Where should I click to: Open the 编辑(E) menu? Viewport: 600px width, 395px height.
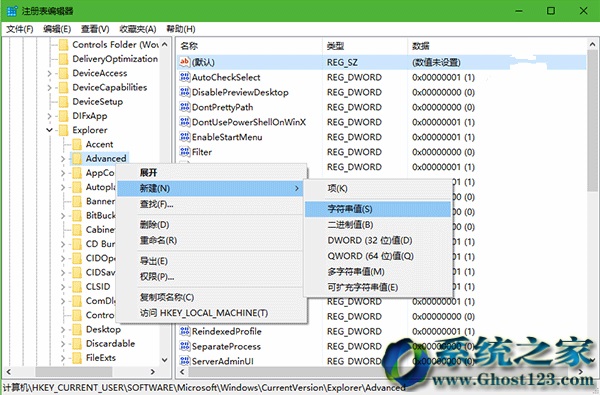point(57,29)
